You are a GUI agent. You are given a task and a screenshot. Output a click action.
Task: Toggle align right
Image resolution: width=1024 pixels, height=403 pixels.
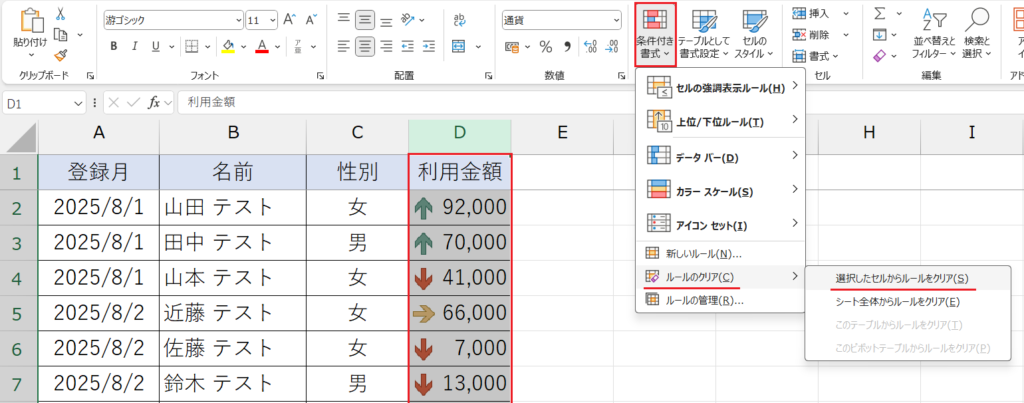click(x=386, y=46)
